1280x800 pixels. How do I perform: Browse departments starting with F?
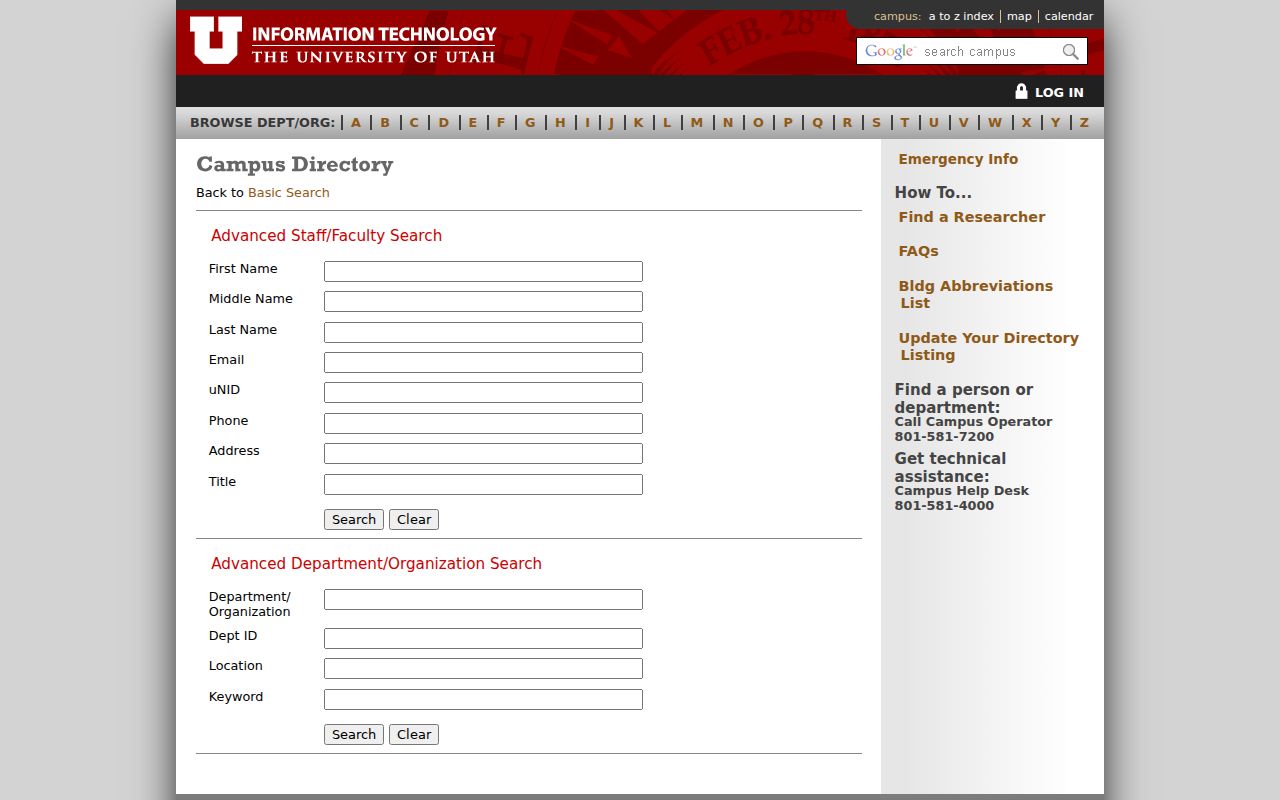(501, 123)
